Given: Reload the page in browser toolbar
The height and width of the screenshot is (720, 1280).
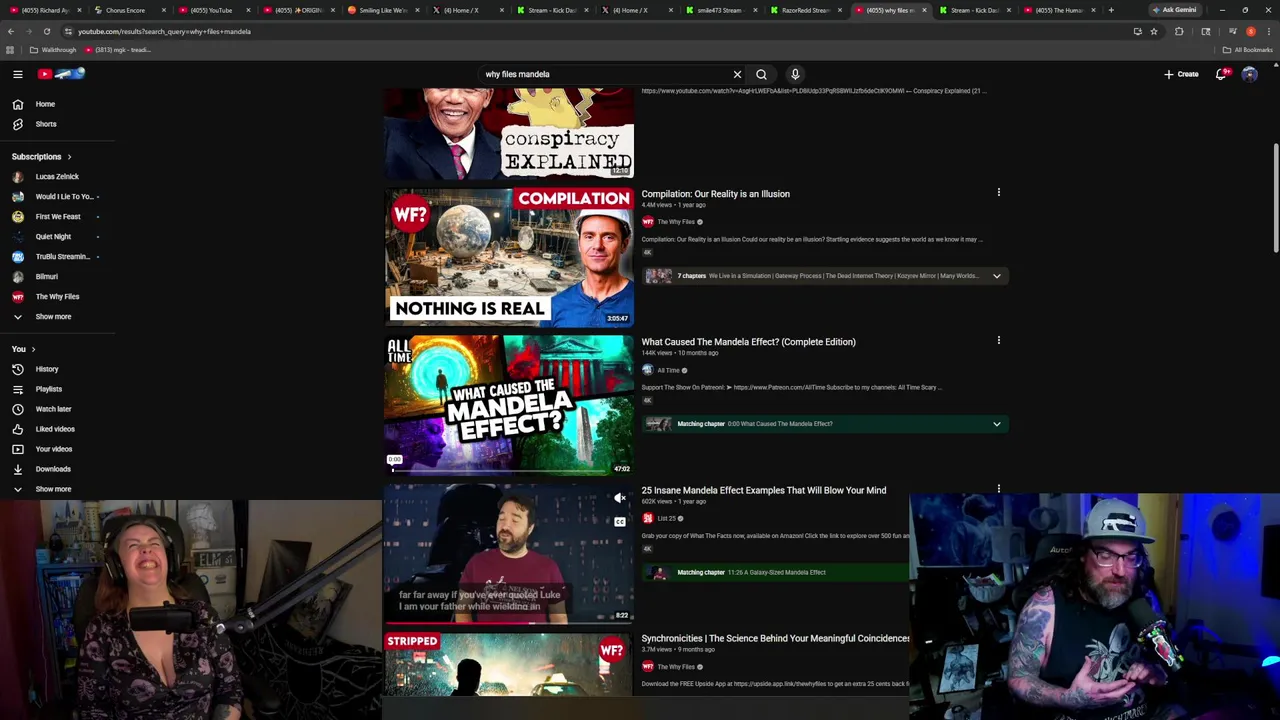Looking at the screenshot, I should click(x=46, y=31).
